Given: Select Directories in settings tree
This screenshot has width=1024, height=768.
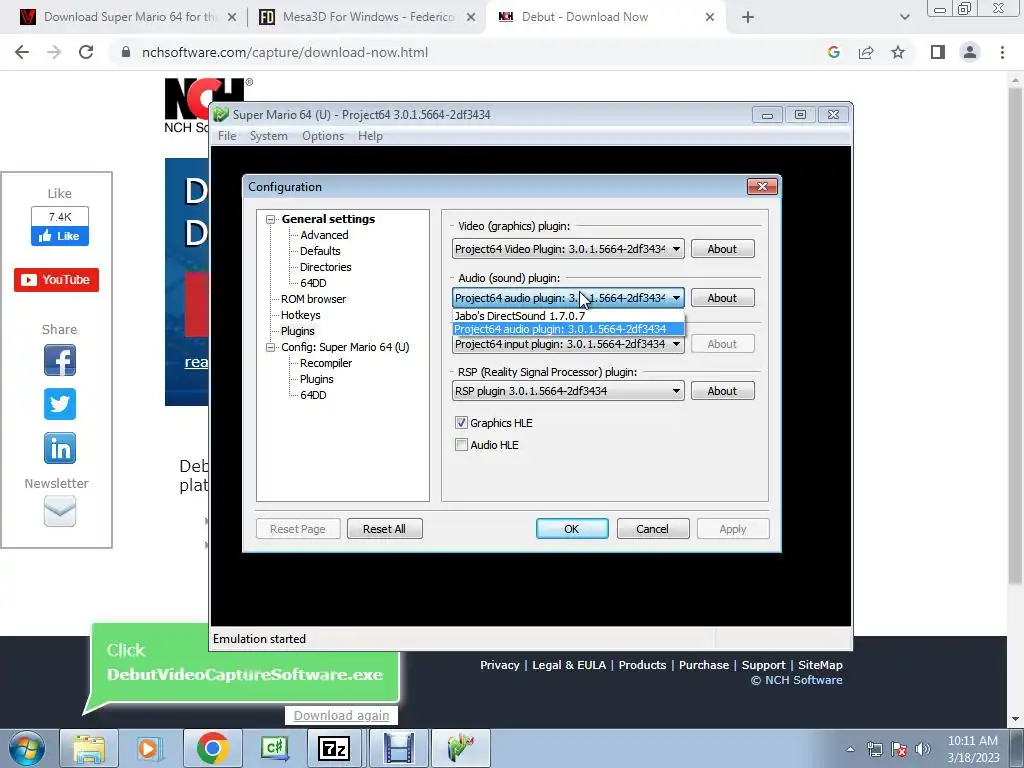Looking at the screenshot, I should click(325, 267).
